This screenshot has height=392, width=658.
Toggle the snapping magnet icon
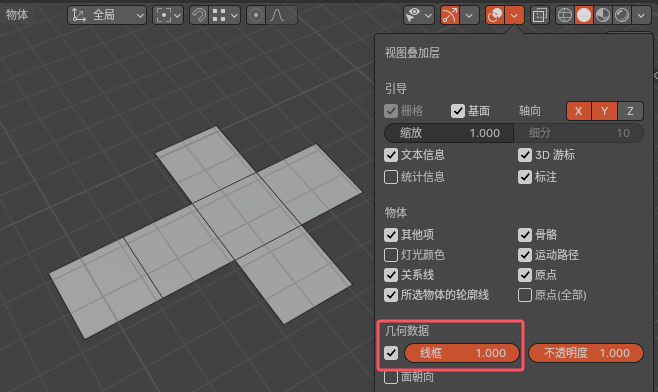[199, 16]
